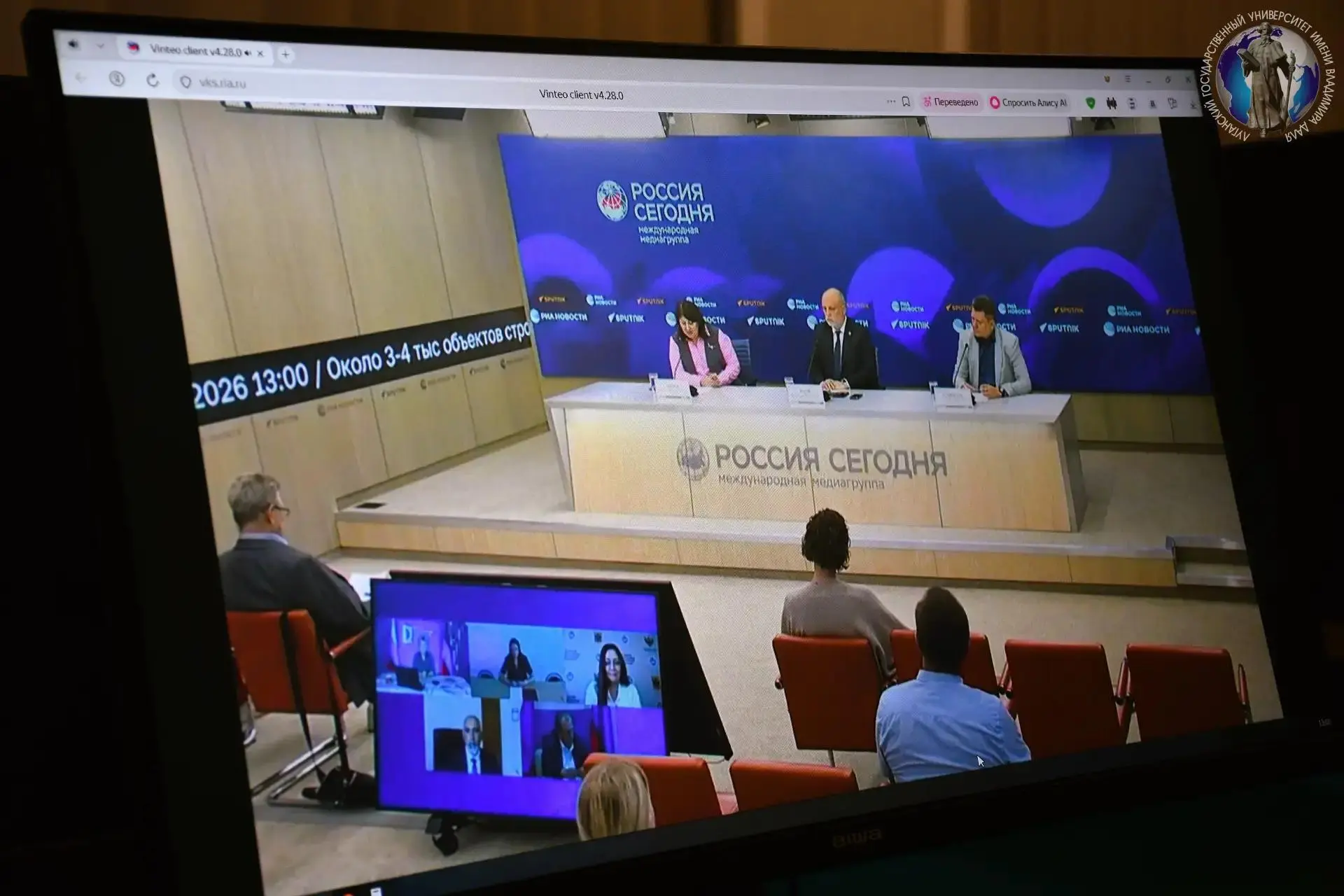The width and height of the screenshot is (1344, 896).
Task: Bookmark this page with the bookmark icon
Action: coord(906,102)
